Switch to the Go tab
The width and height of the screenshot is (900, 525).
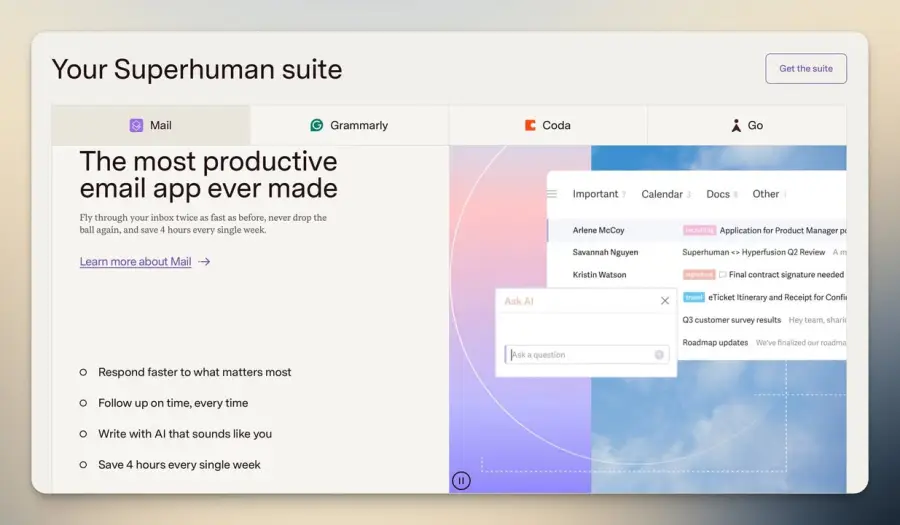[747, 125]
